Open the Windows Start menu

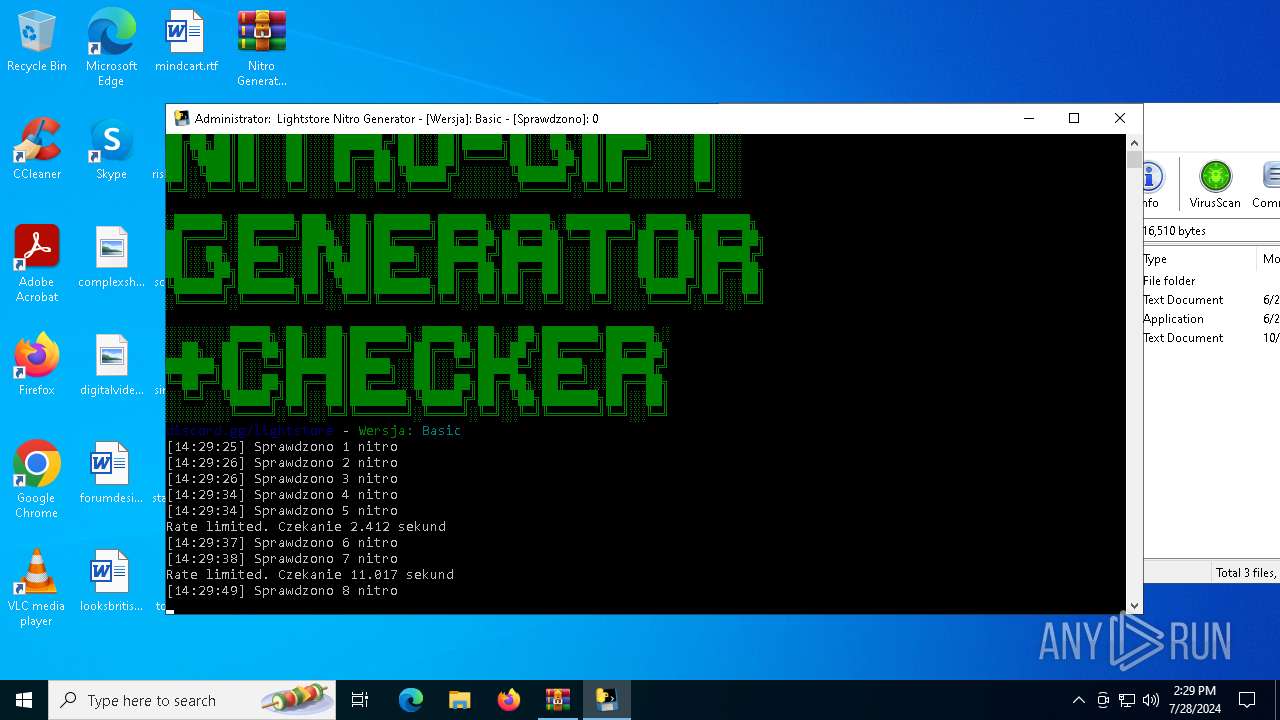pyautogui.click(x=24, y=700)
